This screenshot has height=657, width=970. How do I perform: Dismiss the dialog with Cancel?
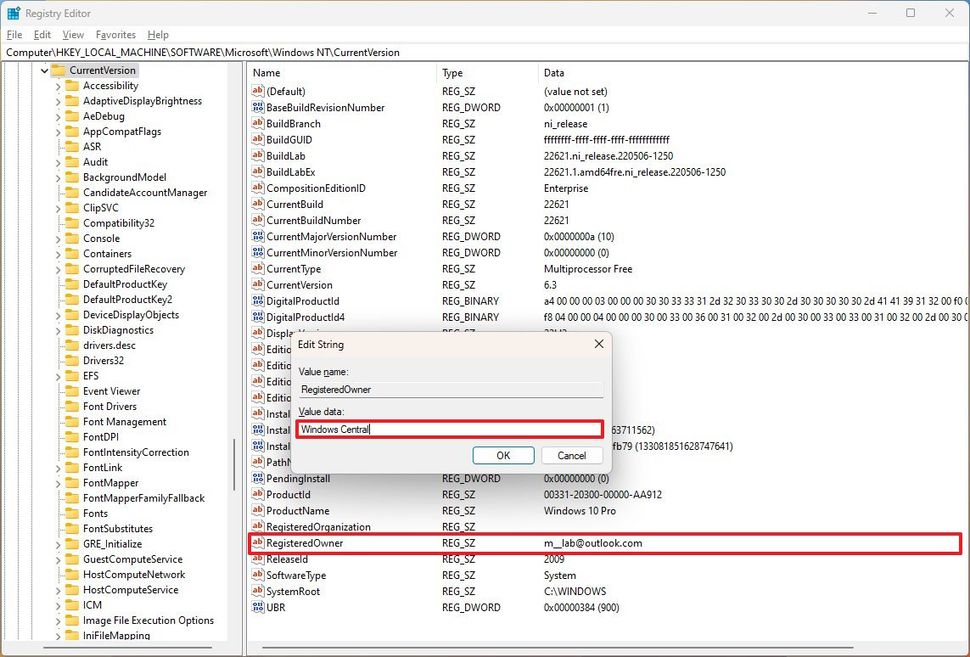coord(571,455)
